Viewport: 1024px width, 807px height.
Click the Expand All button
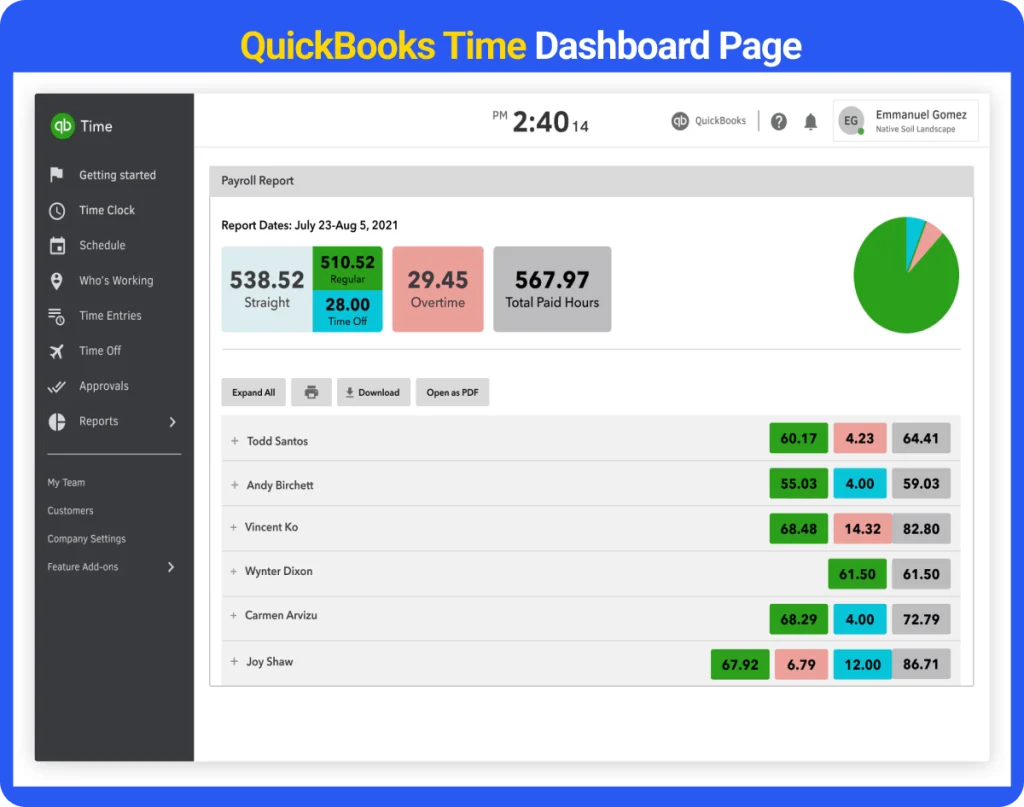[253, 392]
